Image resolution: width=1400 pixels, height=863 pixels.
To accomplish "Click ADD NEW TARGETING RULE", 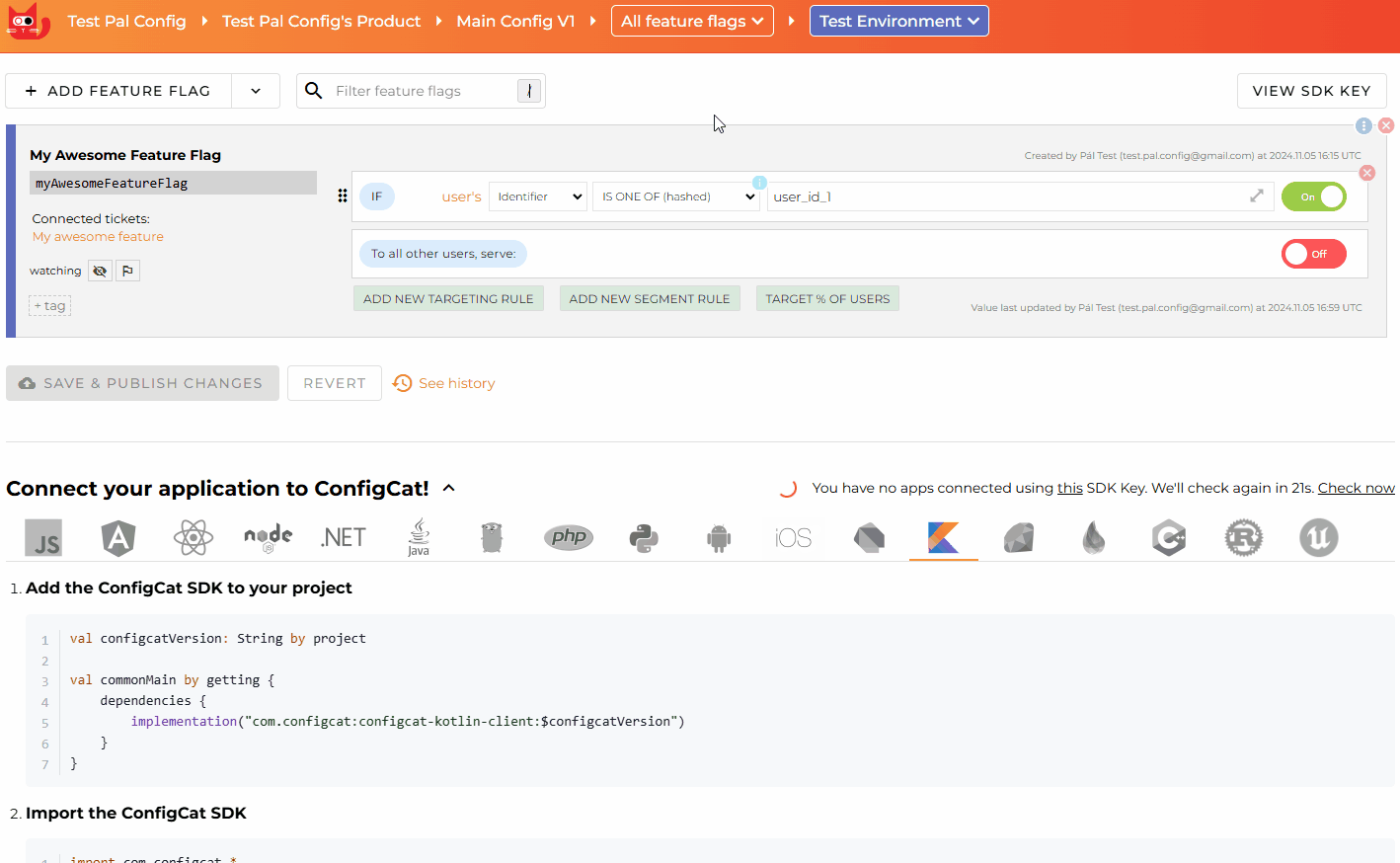I will [448, 297].
